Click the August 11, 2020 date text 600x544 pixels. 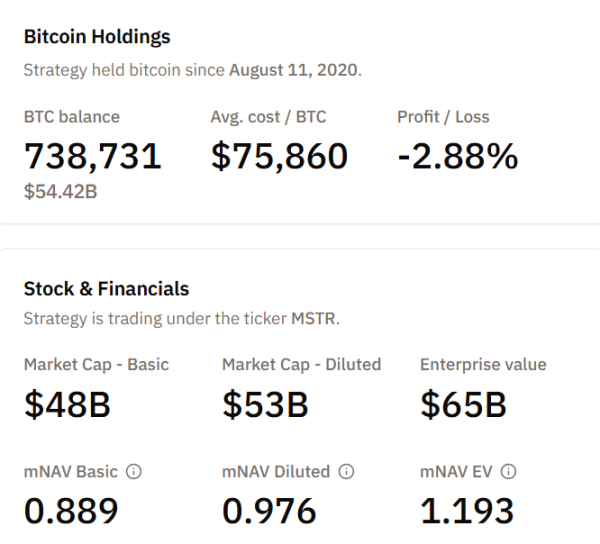coord(295,70)
